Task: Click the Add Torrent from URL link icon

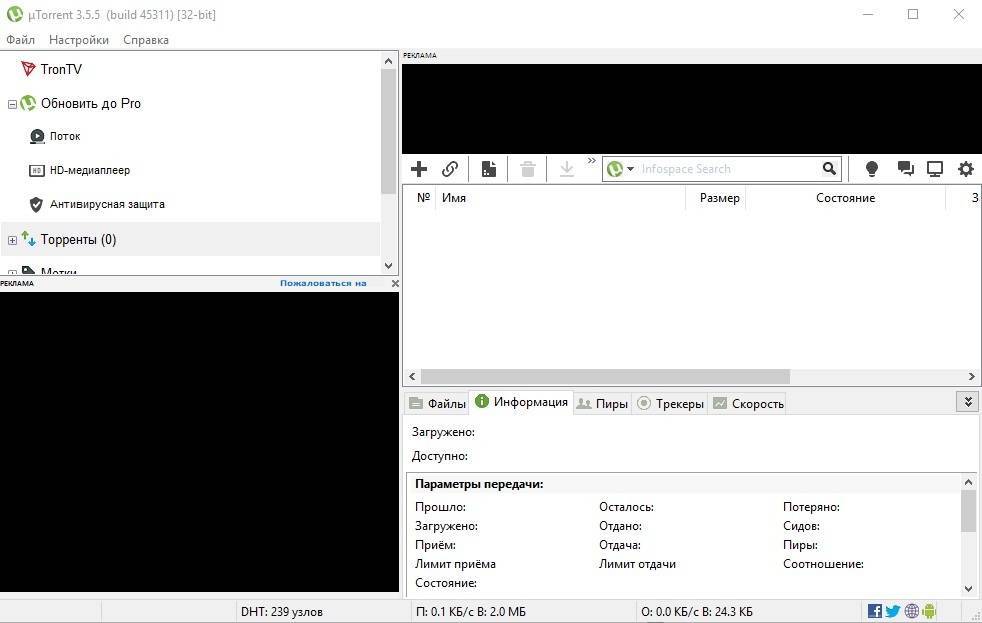Action: pos(450,169)
